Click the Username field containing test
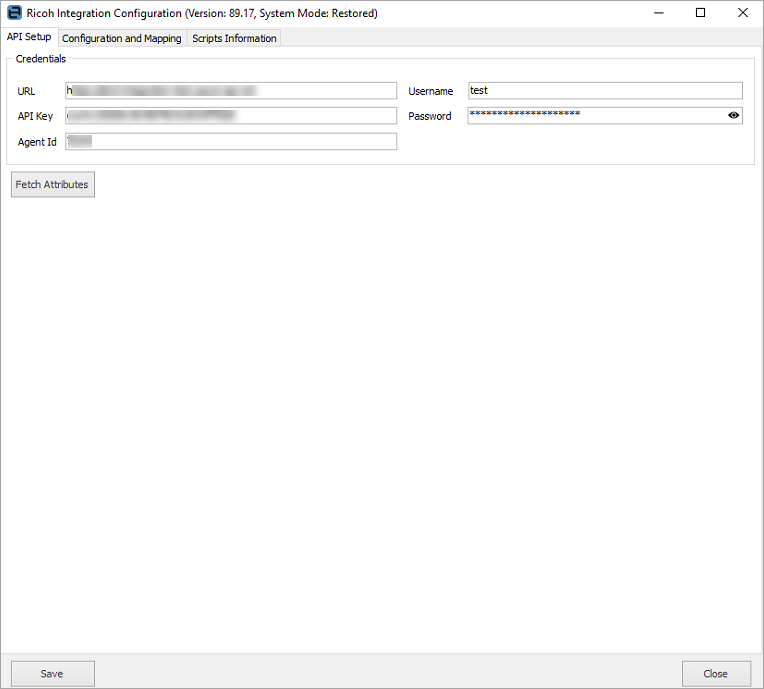Viewport: 764px width, 689px height. point(605,91)
